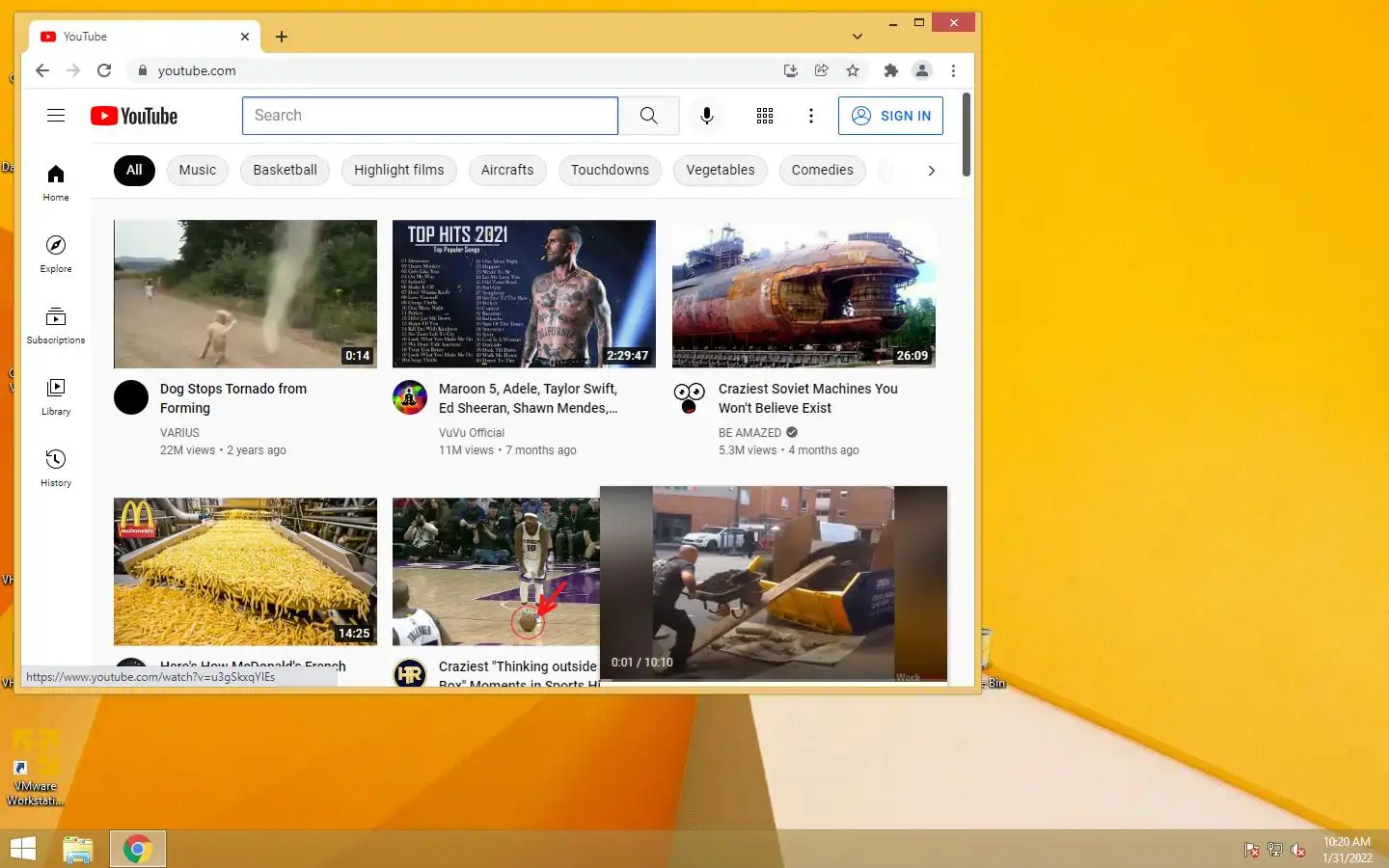This screenshot has width=1389, height=868.
Task: Reload the page with the refresh icon
Action: point(104,70)
